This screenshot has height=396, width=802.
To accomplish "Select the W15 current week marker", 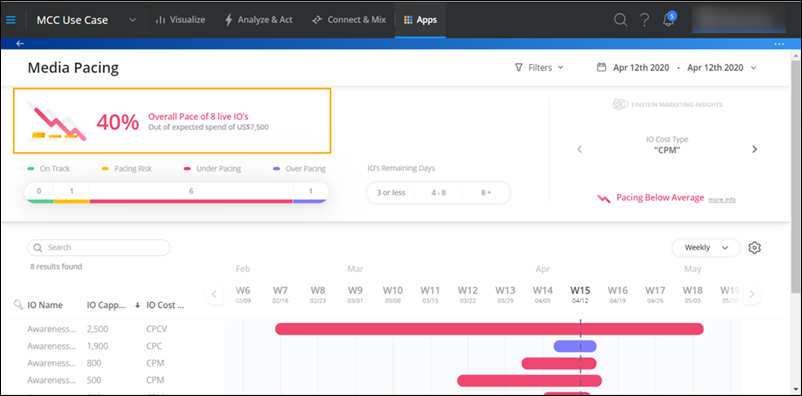I will pyautogui.click(x=580, y=295).
